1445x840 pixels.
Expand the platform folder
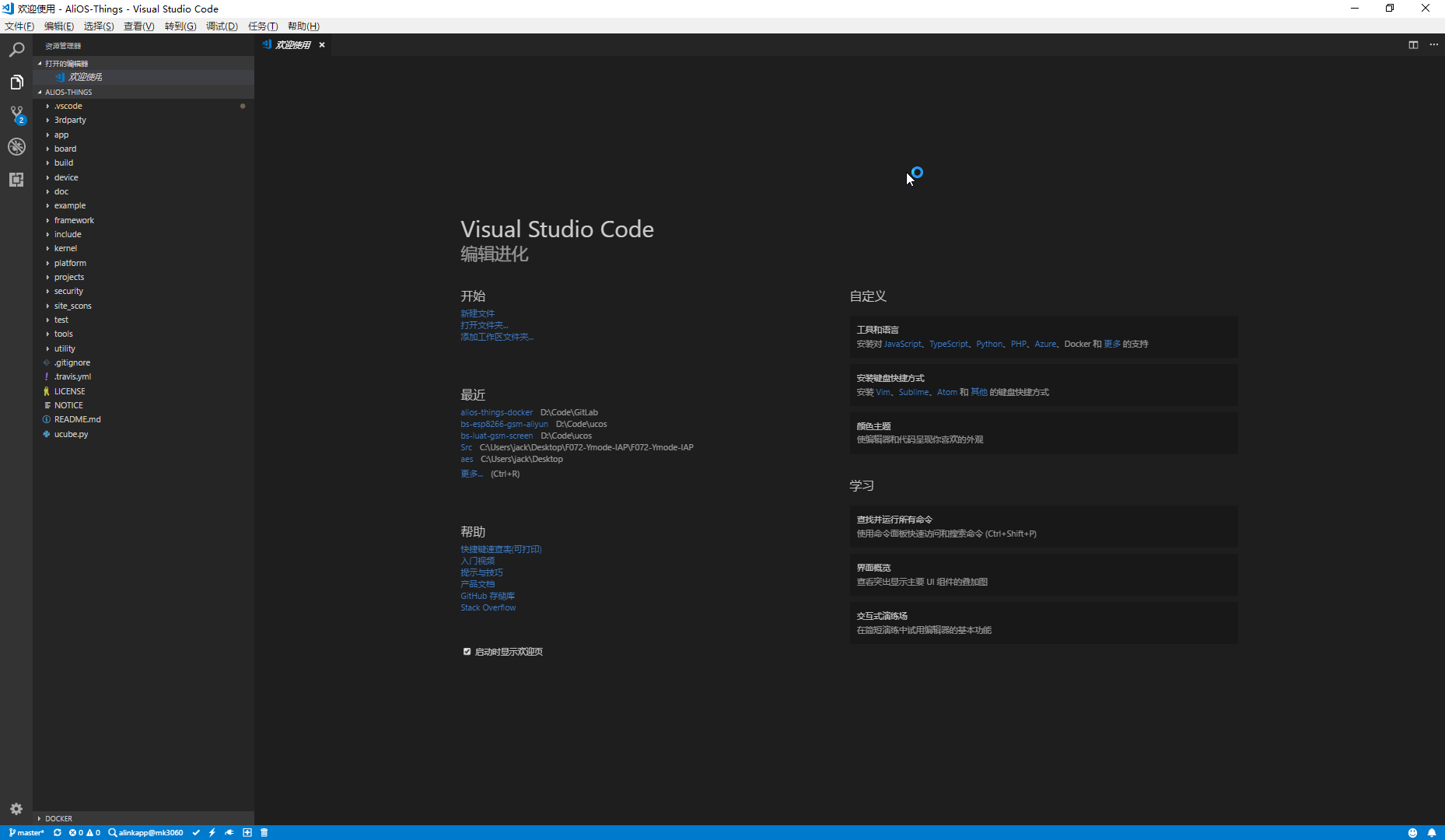tap(143, 263)
